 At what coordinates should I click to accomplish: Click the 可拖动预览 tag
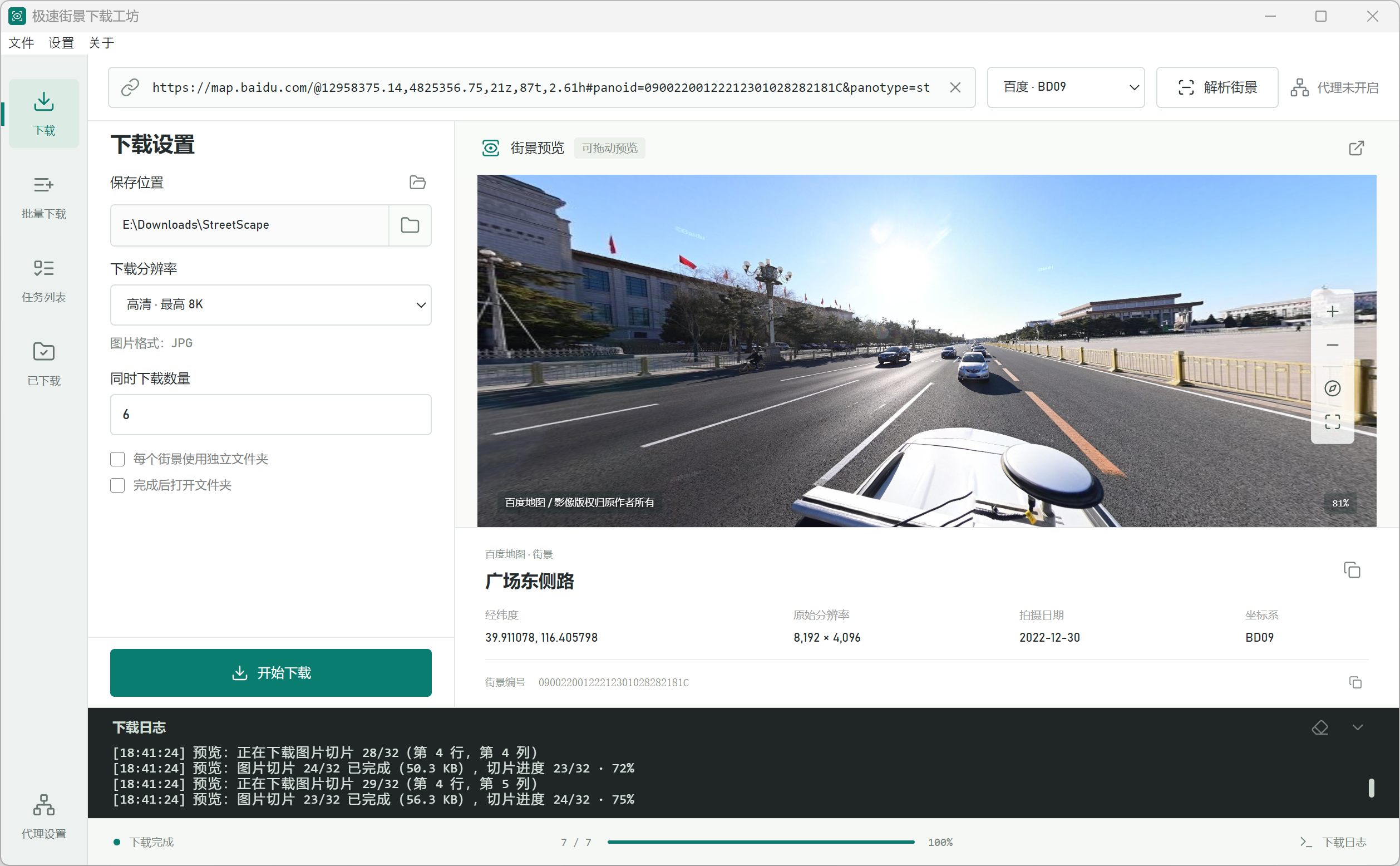(609, 149)
